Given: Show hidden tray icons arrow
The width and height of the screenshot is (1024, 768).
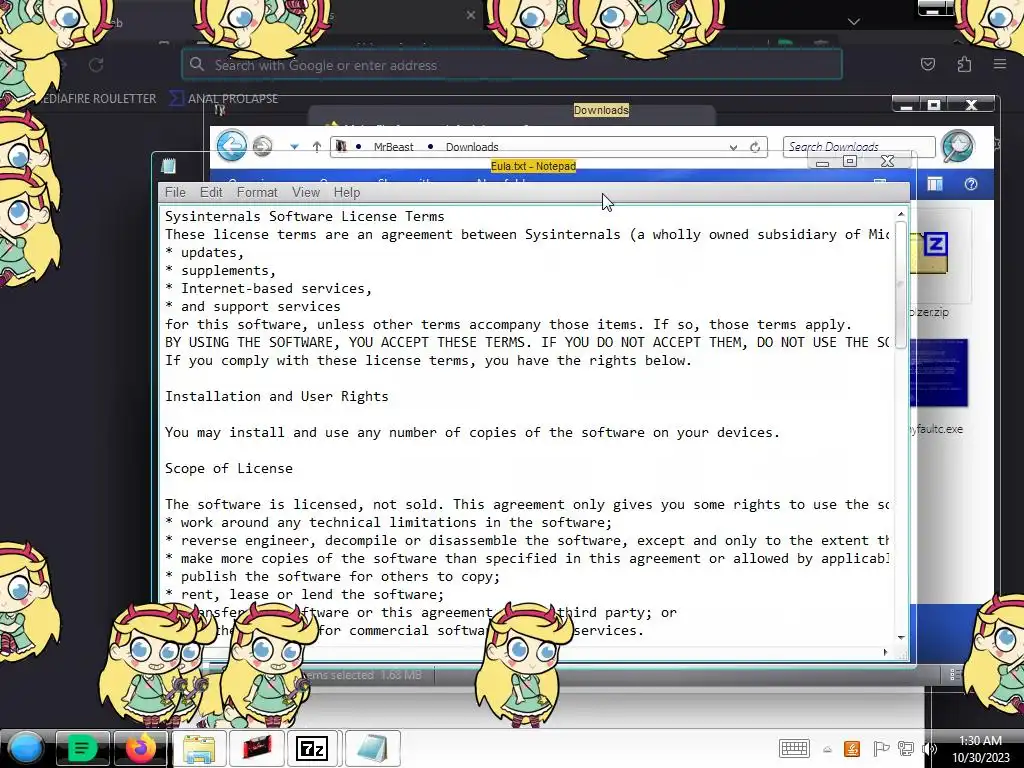Looking at the screenshot, I should 827,750.
